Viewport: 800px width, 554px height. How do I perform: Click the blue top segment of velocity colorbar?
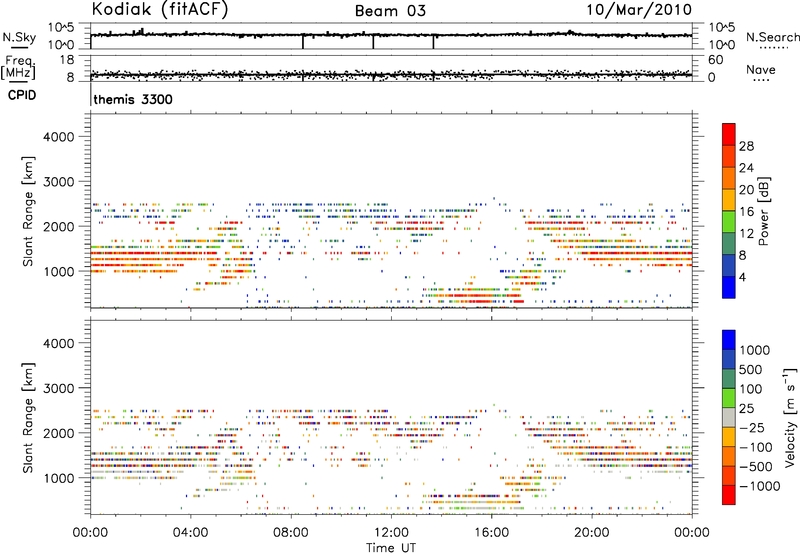click(729, 340)
